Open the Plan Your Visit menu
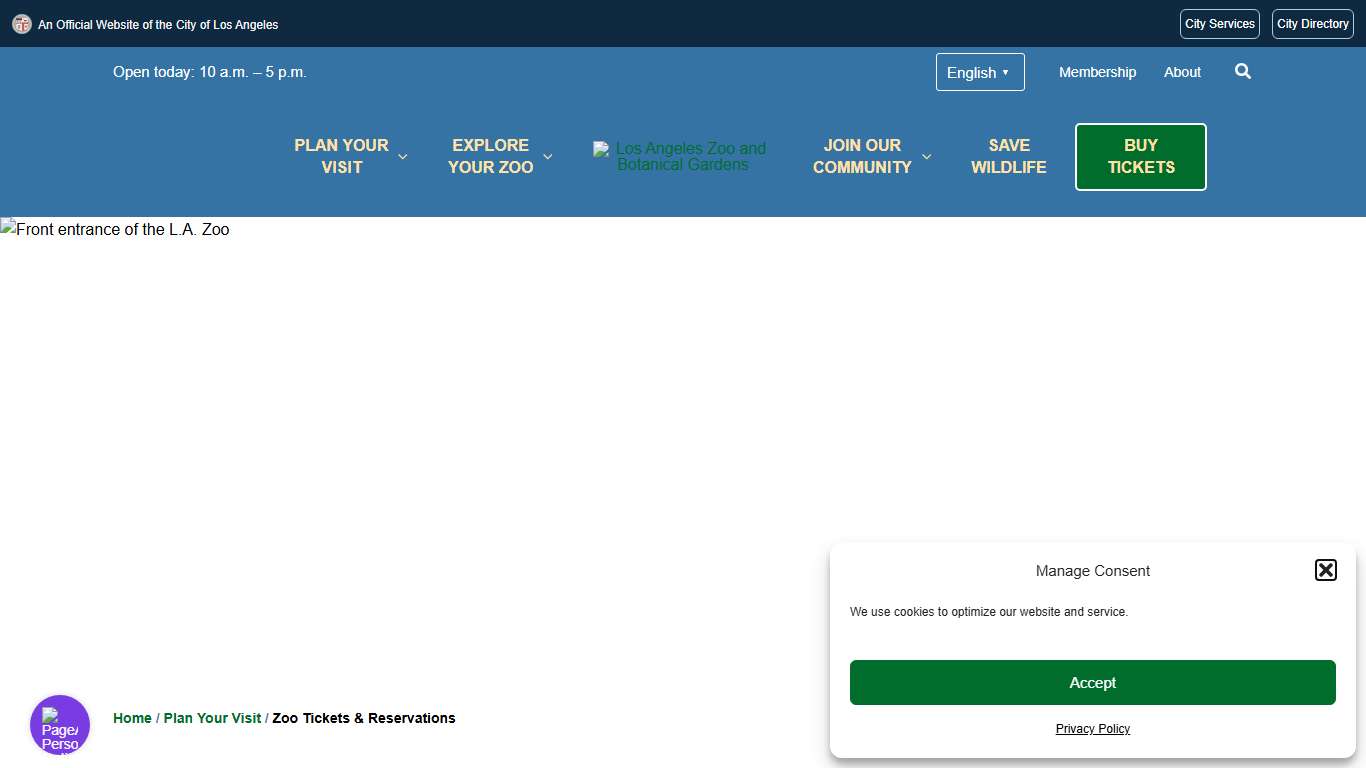1366x768 pixels. click(x=341, y=157)
